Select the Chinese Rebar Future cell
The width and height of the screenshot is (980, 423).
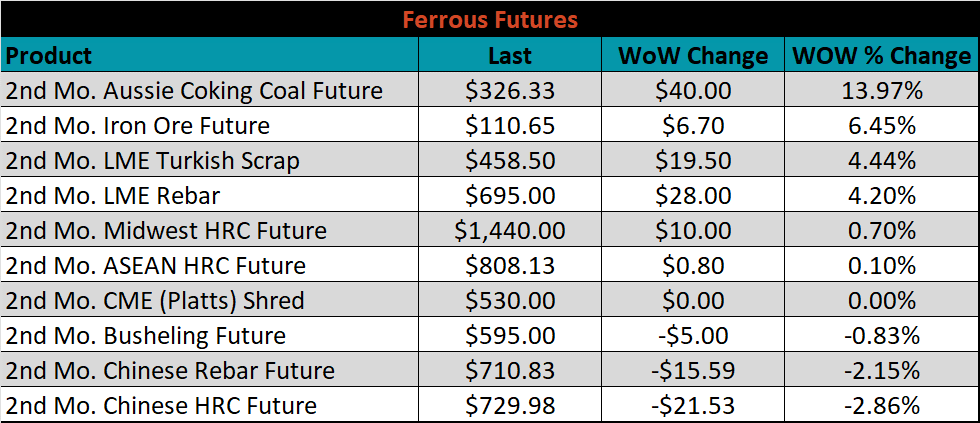click(210, 370)
